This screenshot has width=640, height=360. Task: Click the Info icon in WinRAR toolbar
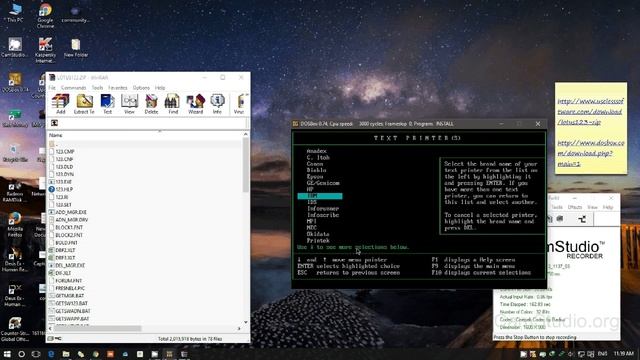(217, 104)
